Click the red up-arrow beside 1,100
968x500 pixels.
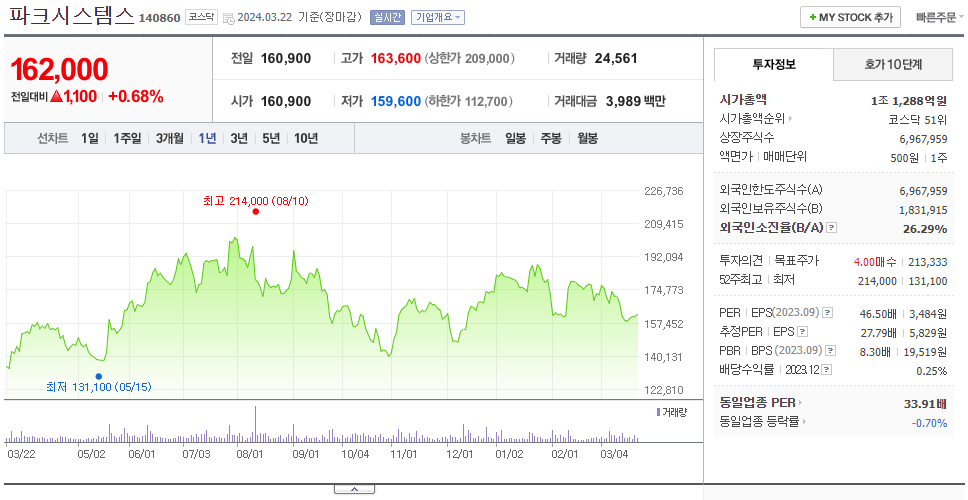[x=56, y=96]
